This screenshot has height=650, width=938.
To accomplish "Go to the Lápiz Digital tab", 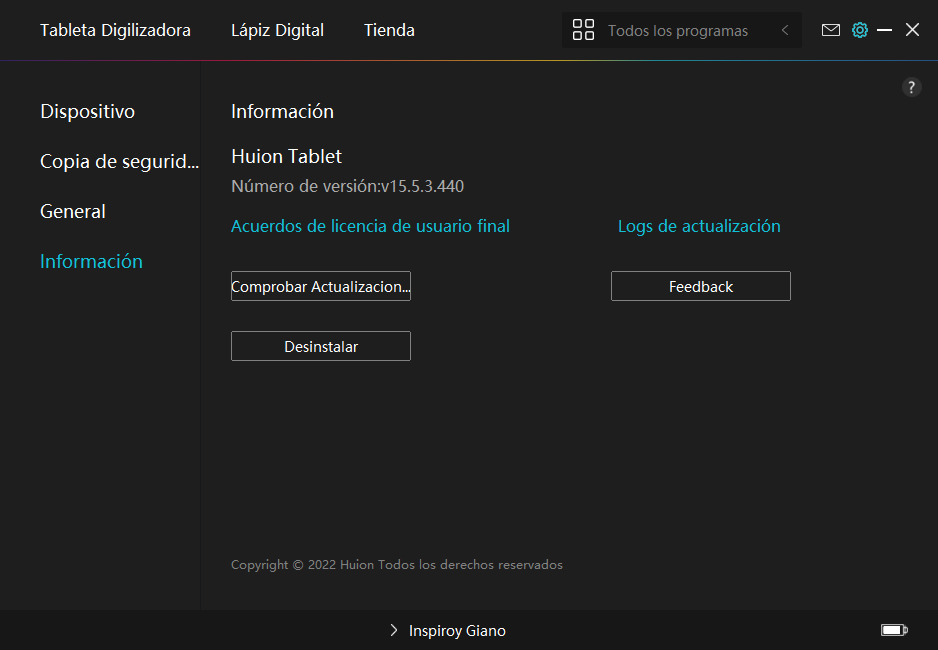I will click(x=277, y=30).
